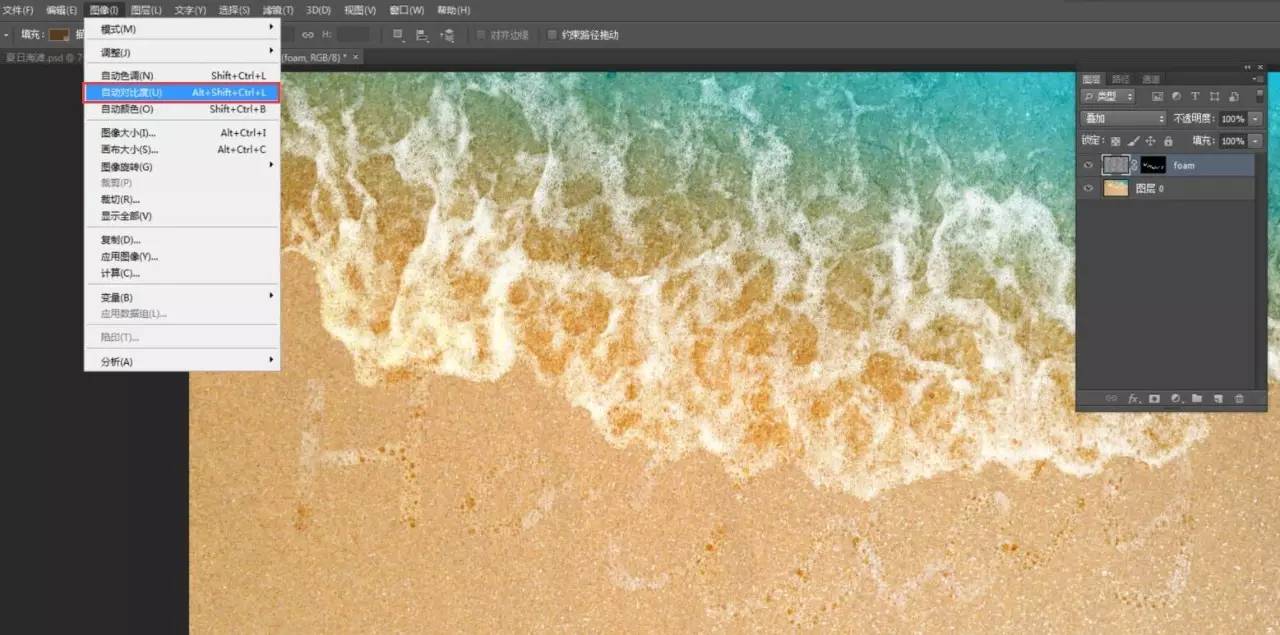Open the blend mode dropdown 叠加
The image size is (1280, 635).
[1125, 119]
